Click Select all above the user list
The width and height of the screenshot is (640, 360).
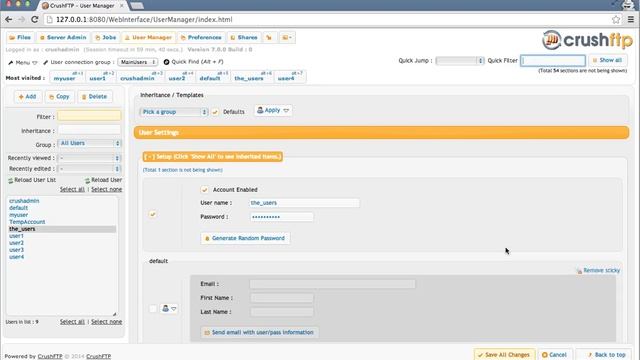pyautogui.click(x=72, y=189)
